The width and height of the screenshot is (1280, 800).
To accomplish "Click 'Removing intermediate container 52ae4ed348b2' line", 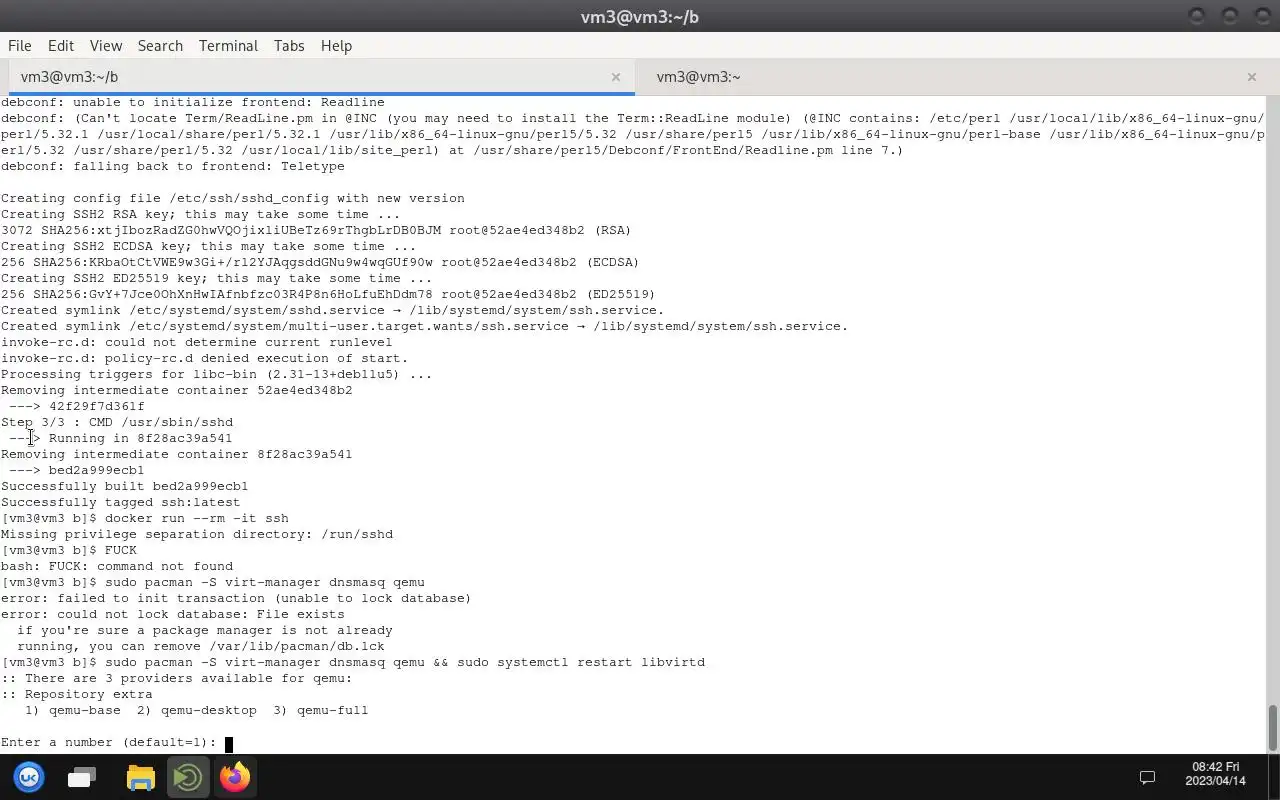I will 177,390.
